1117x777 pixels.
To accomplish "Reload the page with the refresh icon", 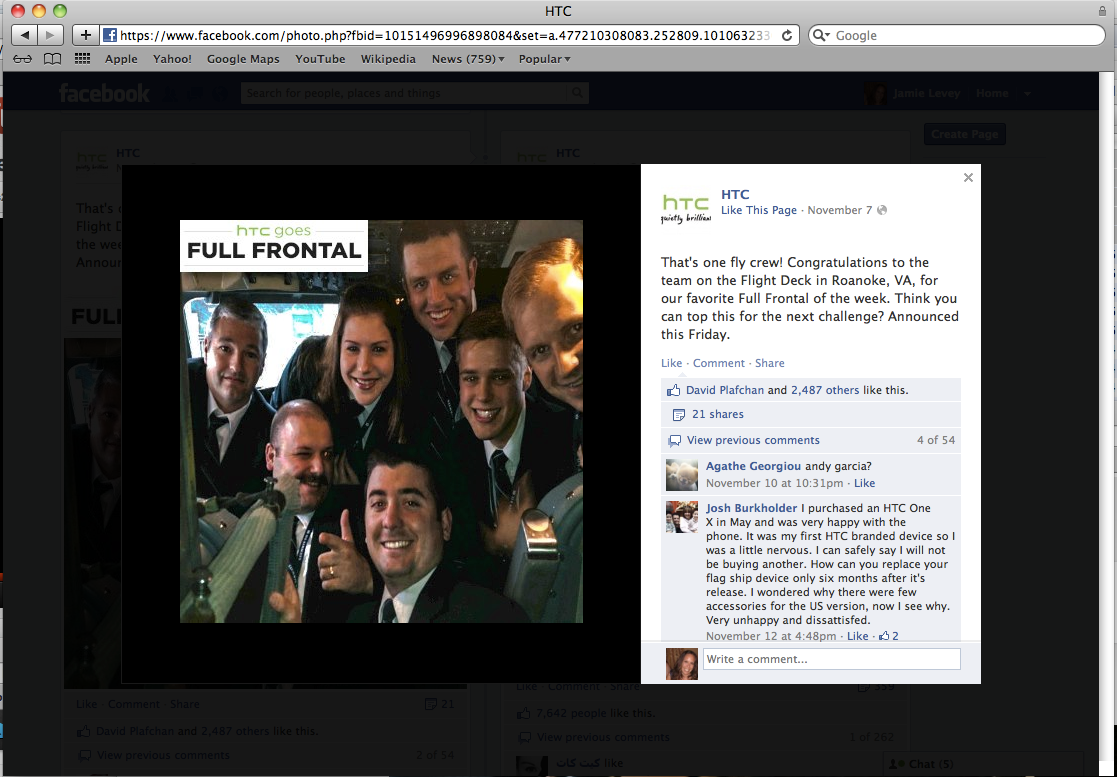I will pyautogui.click(x=786, y=36).
